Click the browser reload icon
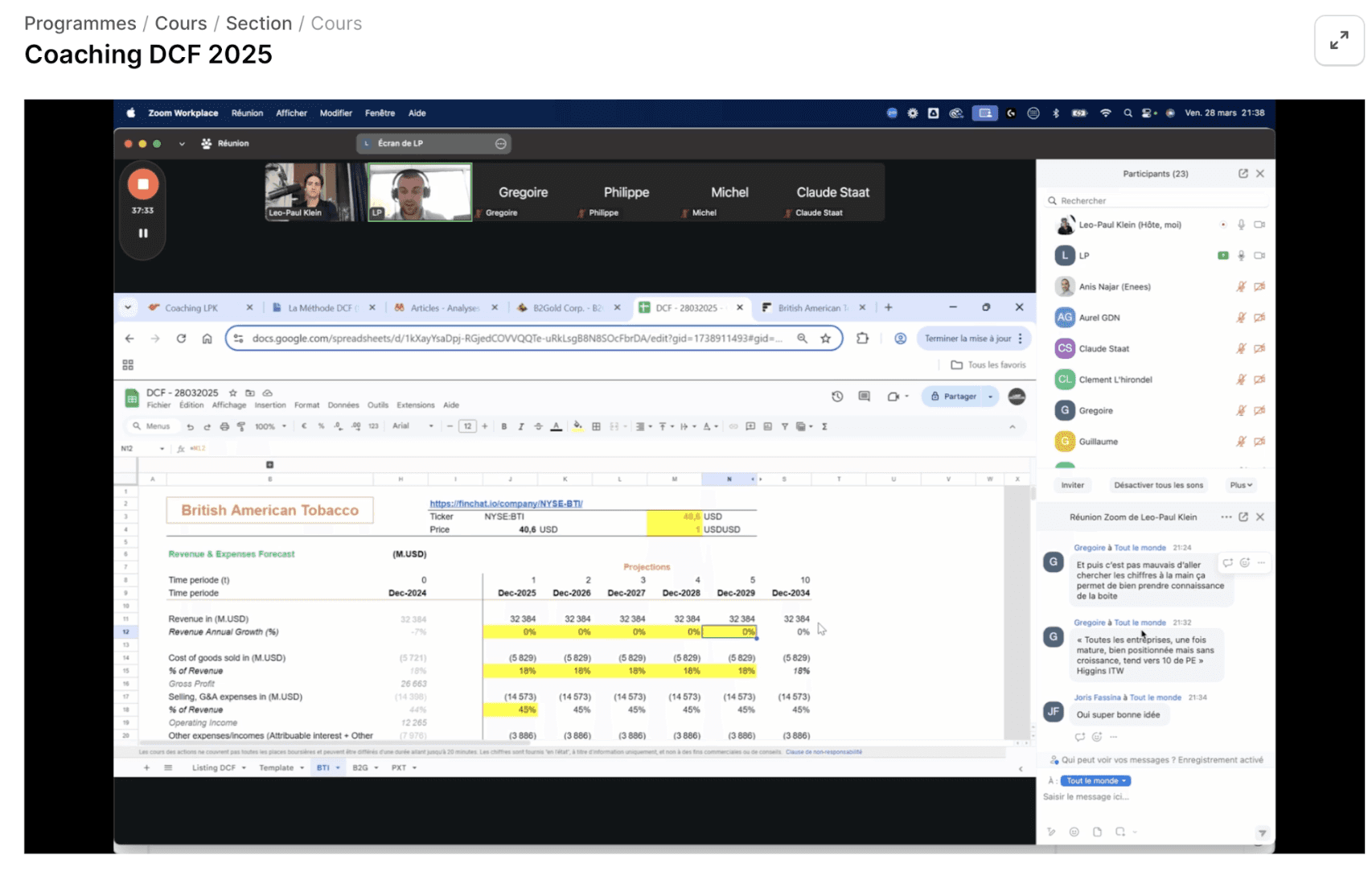1372x872 pixels. click(181, 339)
